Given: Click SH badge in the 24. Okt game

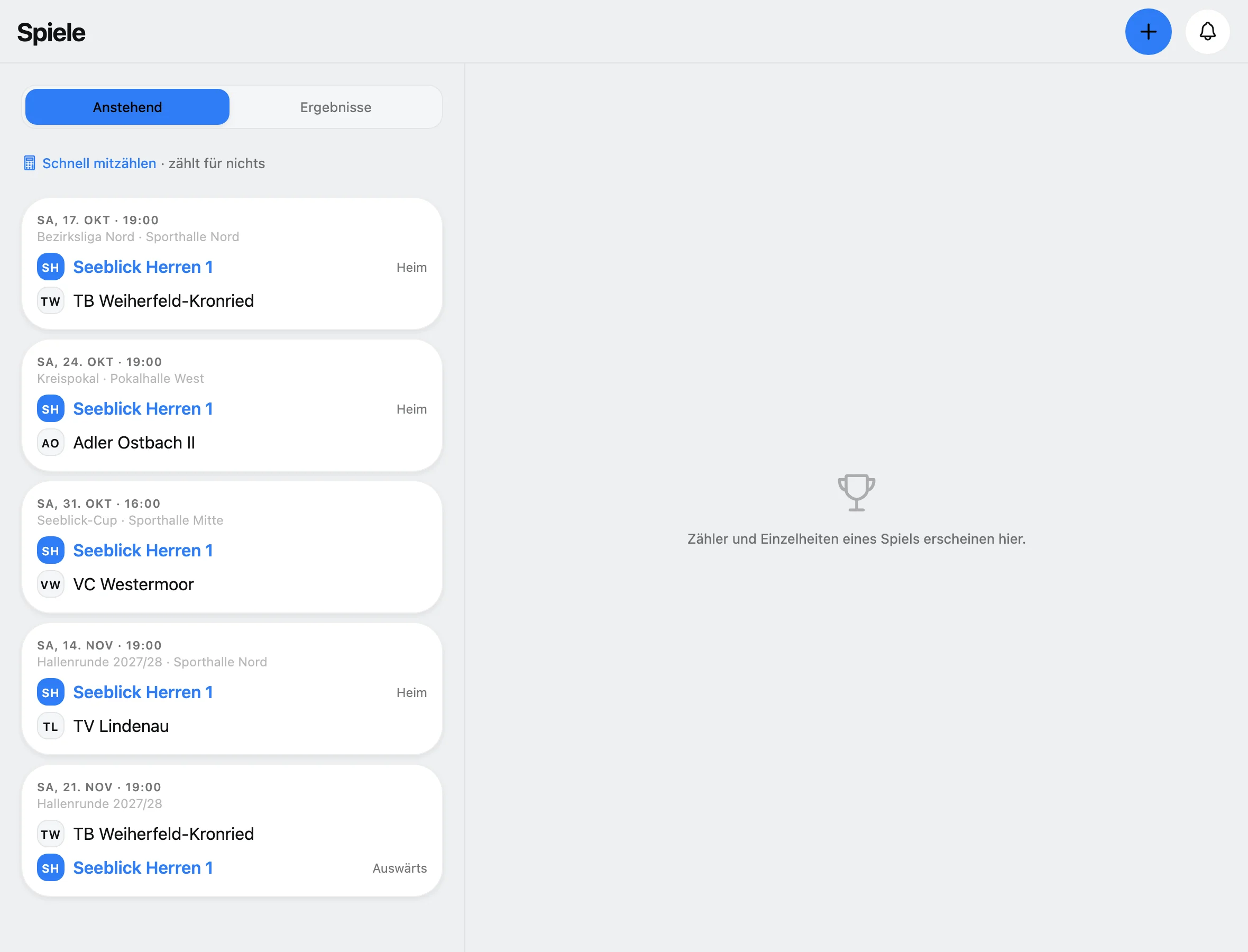Looking at the screenshot, I should click(50, 408).
